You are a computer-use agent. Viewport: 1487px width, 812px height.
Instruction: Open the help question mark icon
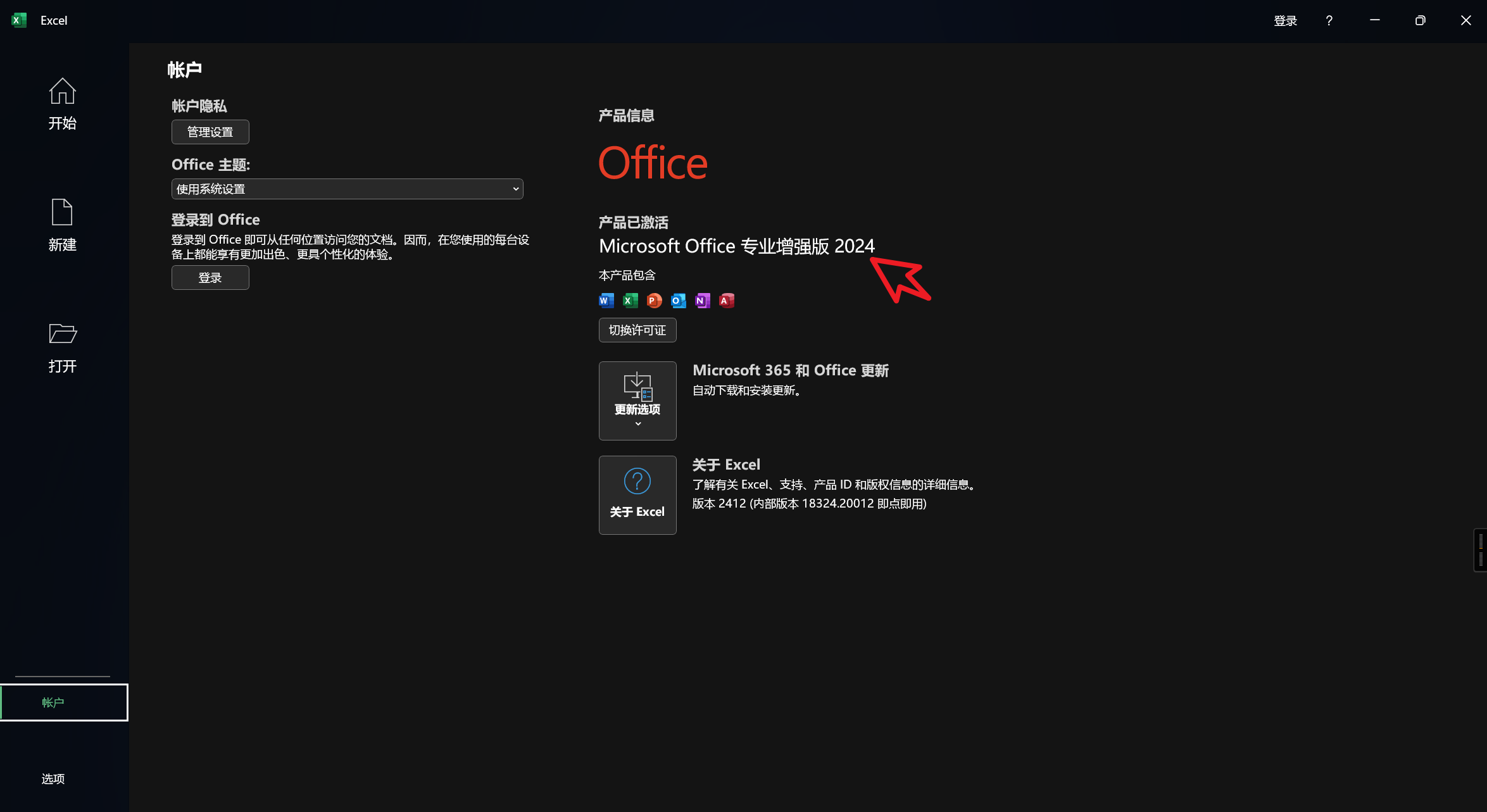(x=1329, y=20)
